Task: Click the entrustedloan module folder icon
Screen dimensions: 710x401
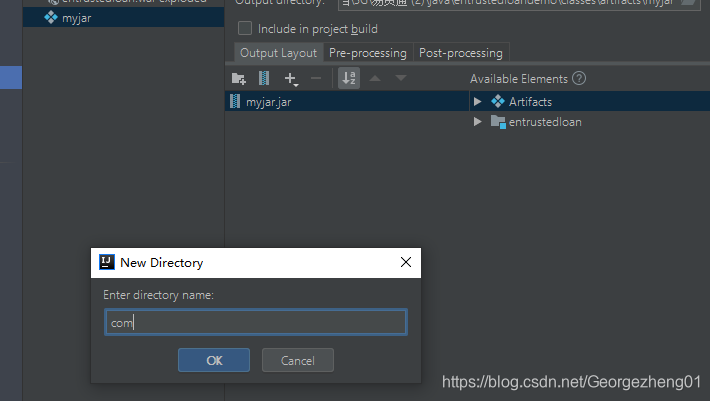Action: 498,122
